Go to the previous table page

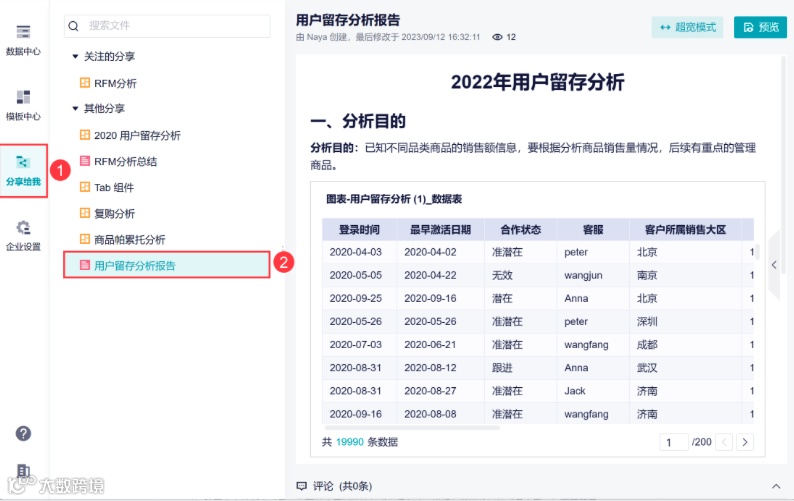coord(724,442)
